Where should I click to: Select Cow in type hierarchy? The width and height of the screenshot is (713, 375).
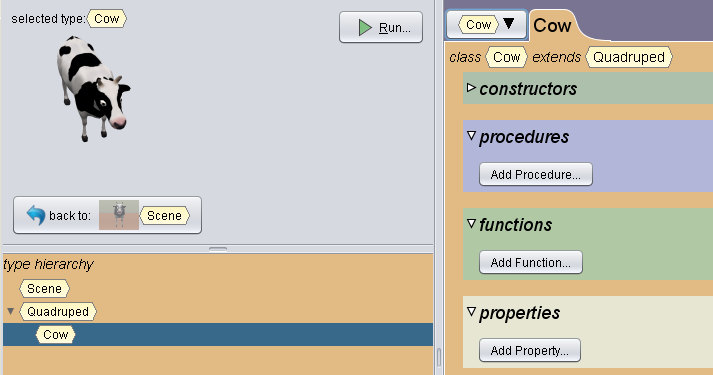click(x=55, y=335)
